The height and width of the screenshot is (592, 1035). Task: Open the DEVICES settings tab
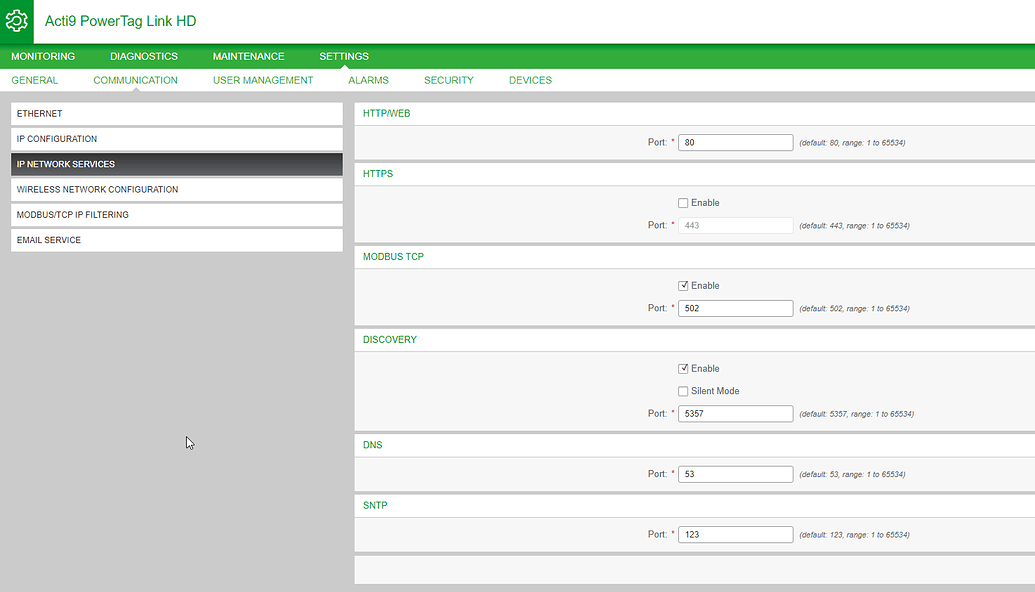[x=529, y=79]
